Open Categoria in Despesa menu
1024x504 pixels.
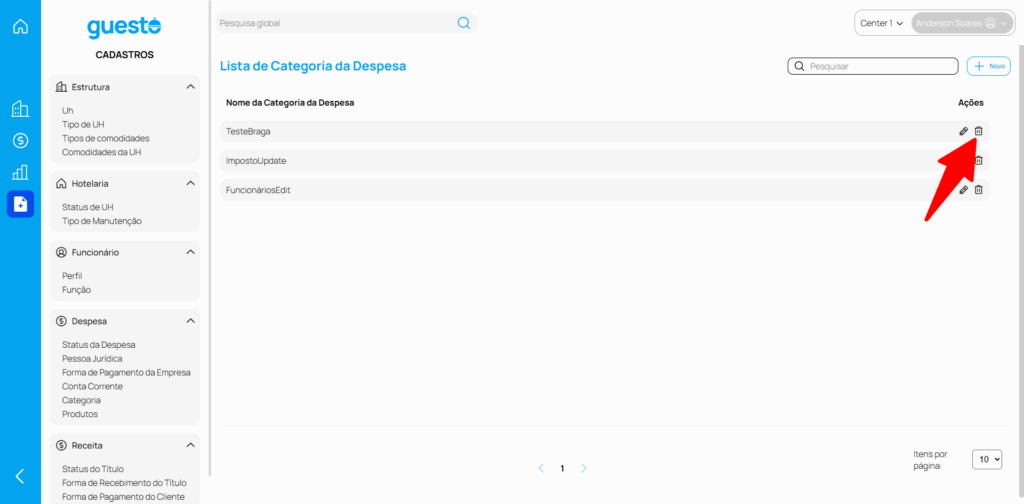(81, 400)
